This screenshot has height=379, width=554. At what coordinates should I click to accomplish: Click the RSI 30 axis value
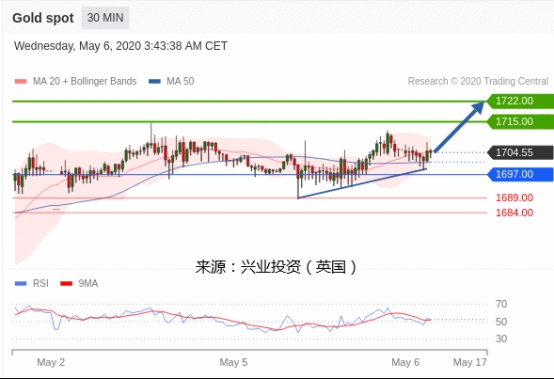(x=501, y=339)
